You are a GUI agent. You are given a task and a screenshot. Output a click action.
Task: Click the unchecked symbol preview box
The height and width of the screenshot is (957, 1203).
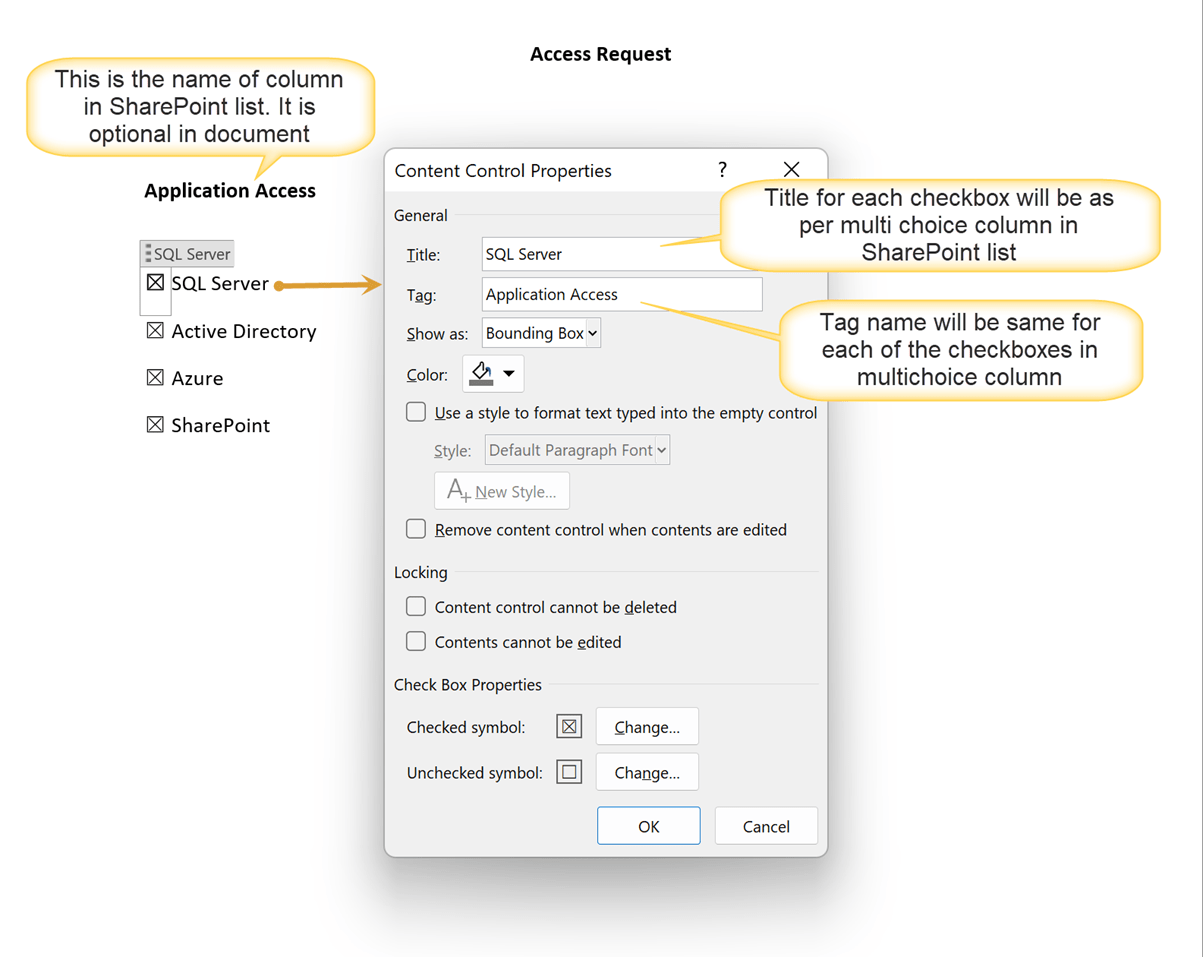tap(568, 771)
